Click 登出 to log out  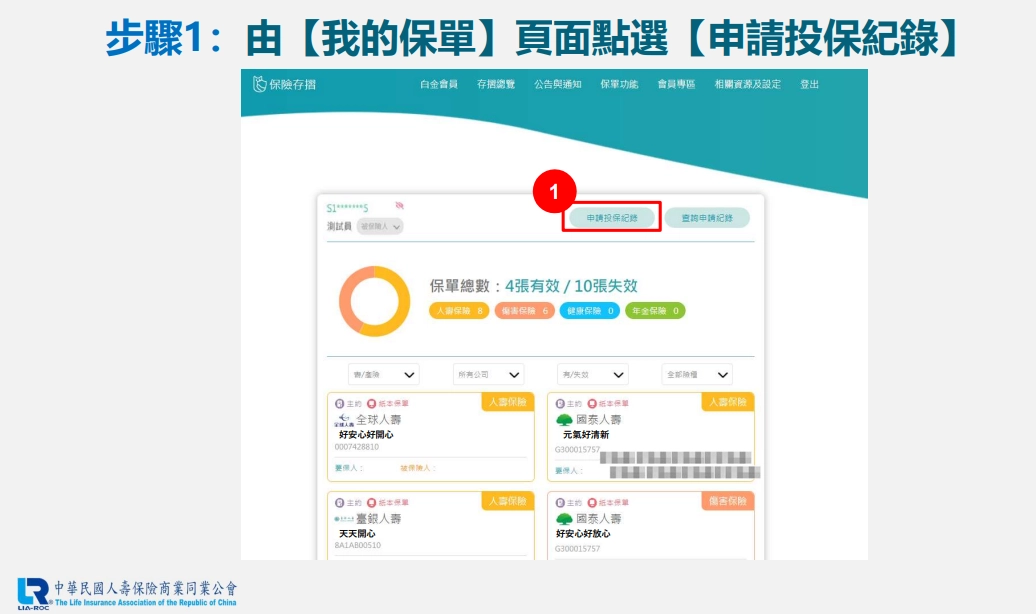tap(809, 84)
